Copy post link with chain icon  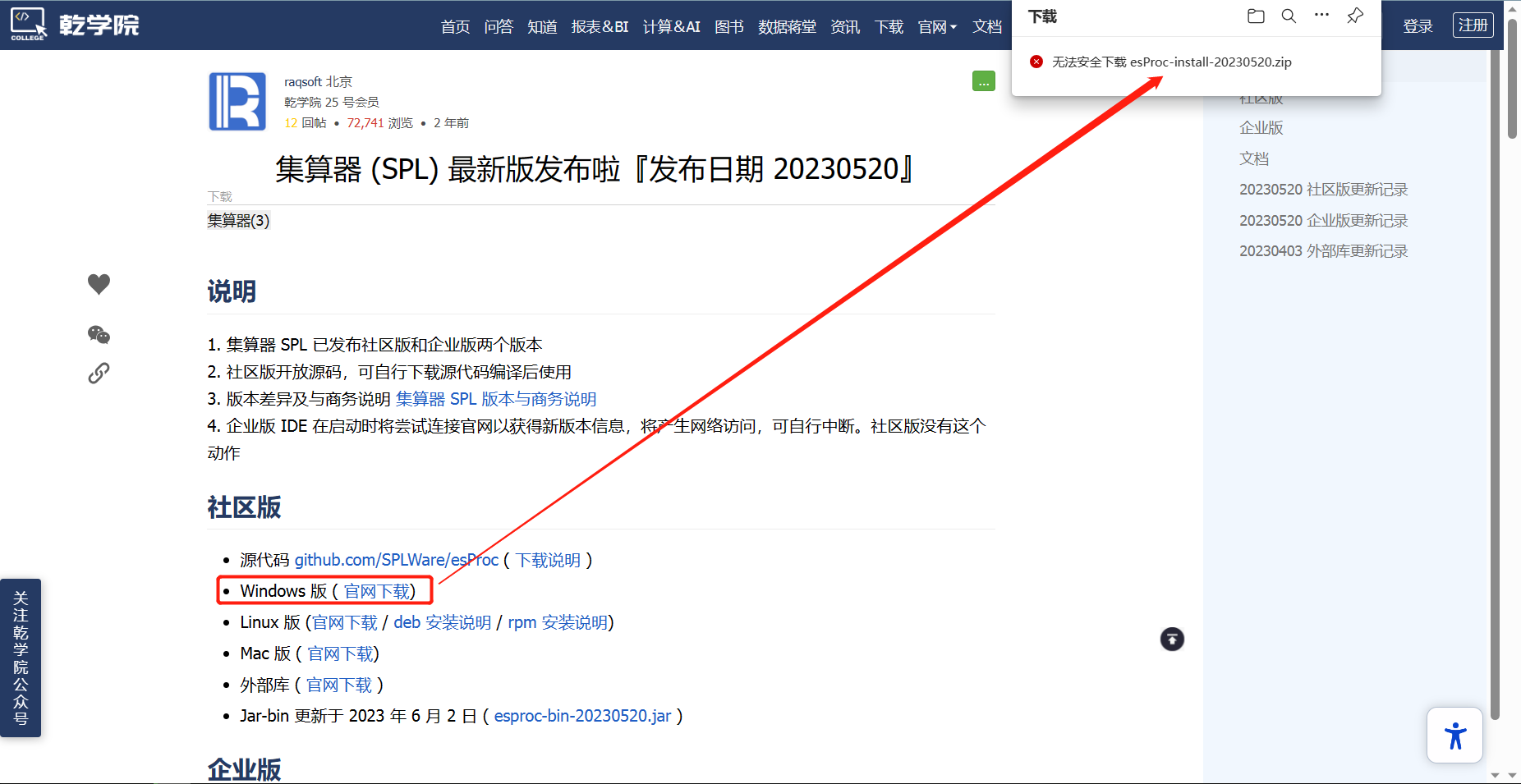click(x=99, y=374)
